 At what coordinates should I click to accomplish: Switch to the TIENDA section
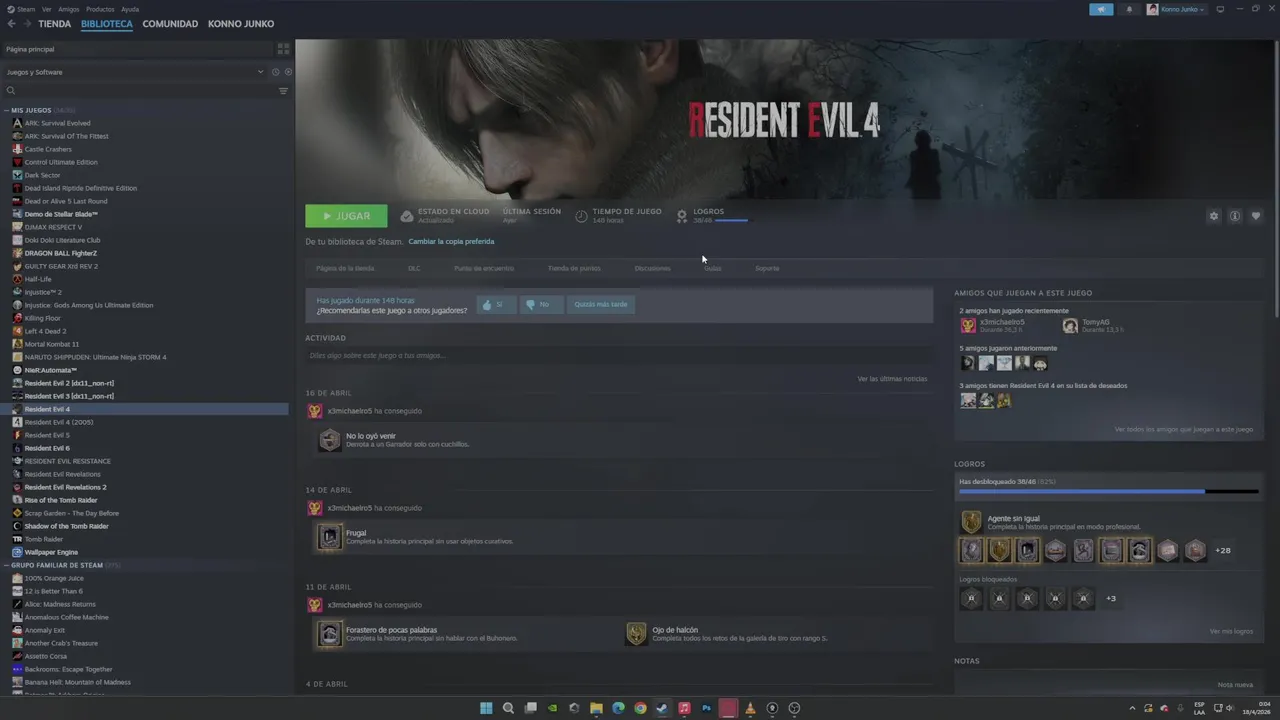tap(55, 23)
